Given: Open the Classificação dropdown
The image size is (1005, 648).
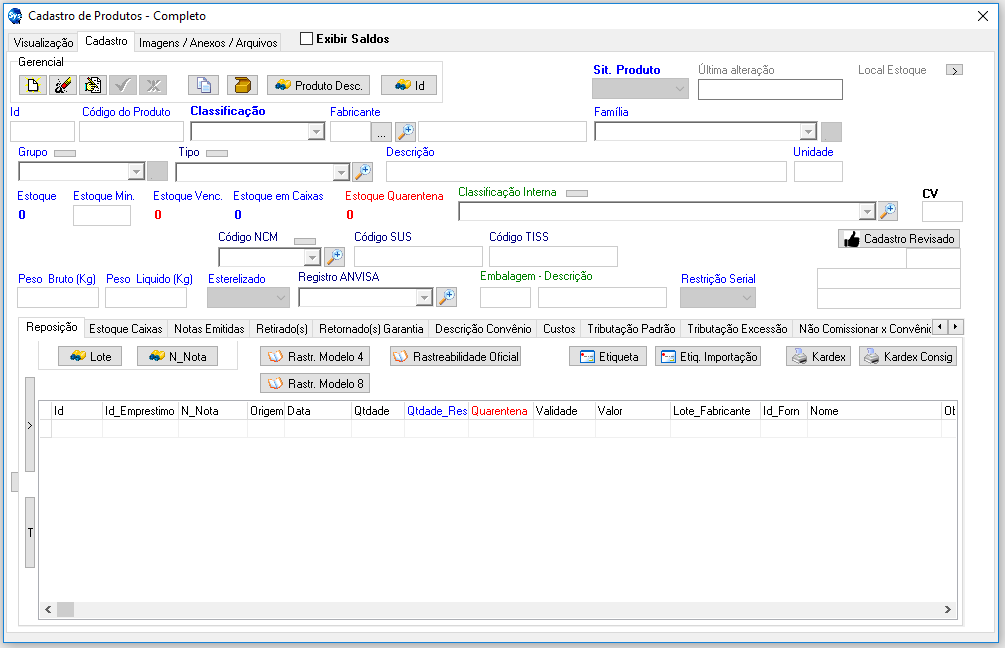Looking at the screenshot, I should coord(316,132).
